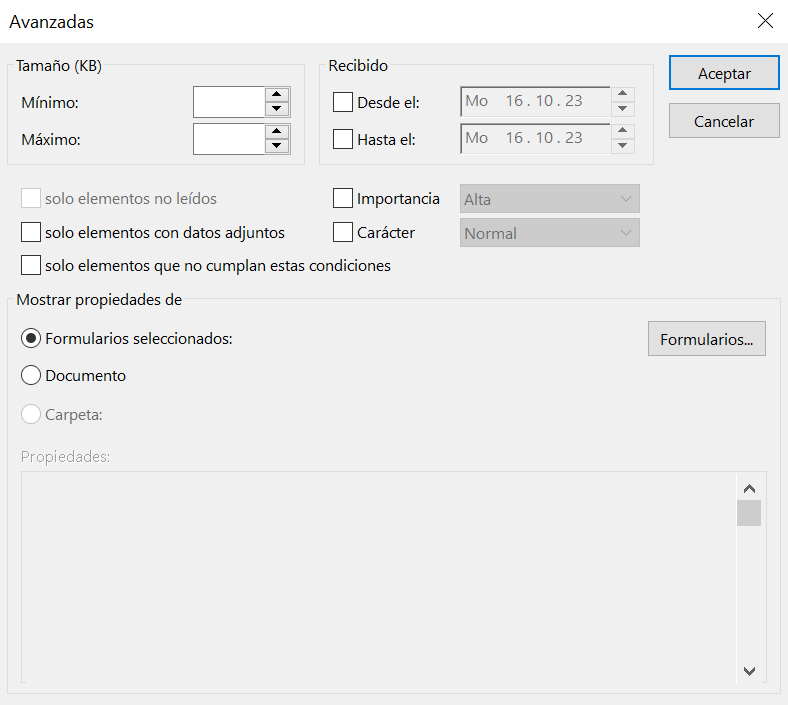Click the Hasta el date field

coord(535,139)
